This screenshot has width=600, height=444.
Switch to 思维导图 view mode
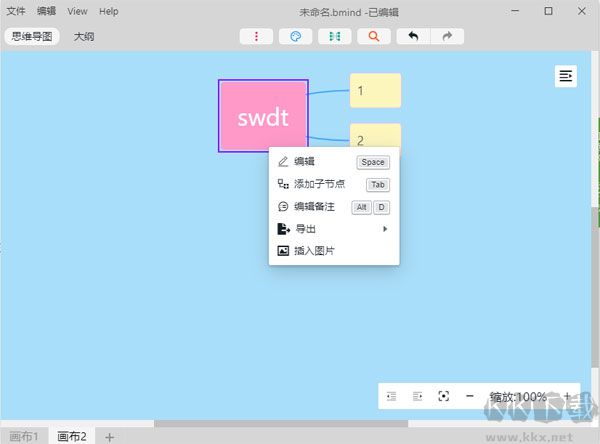[x=30, y=36]
